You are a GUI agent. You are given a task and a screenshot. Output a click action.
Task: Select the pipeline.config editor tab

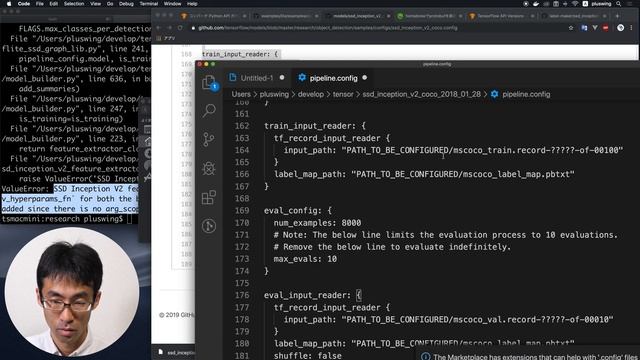[333, 78]
